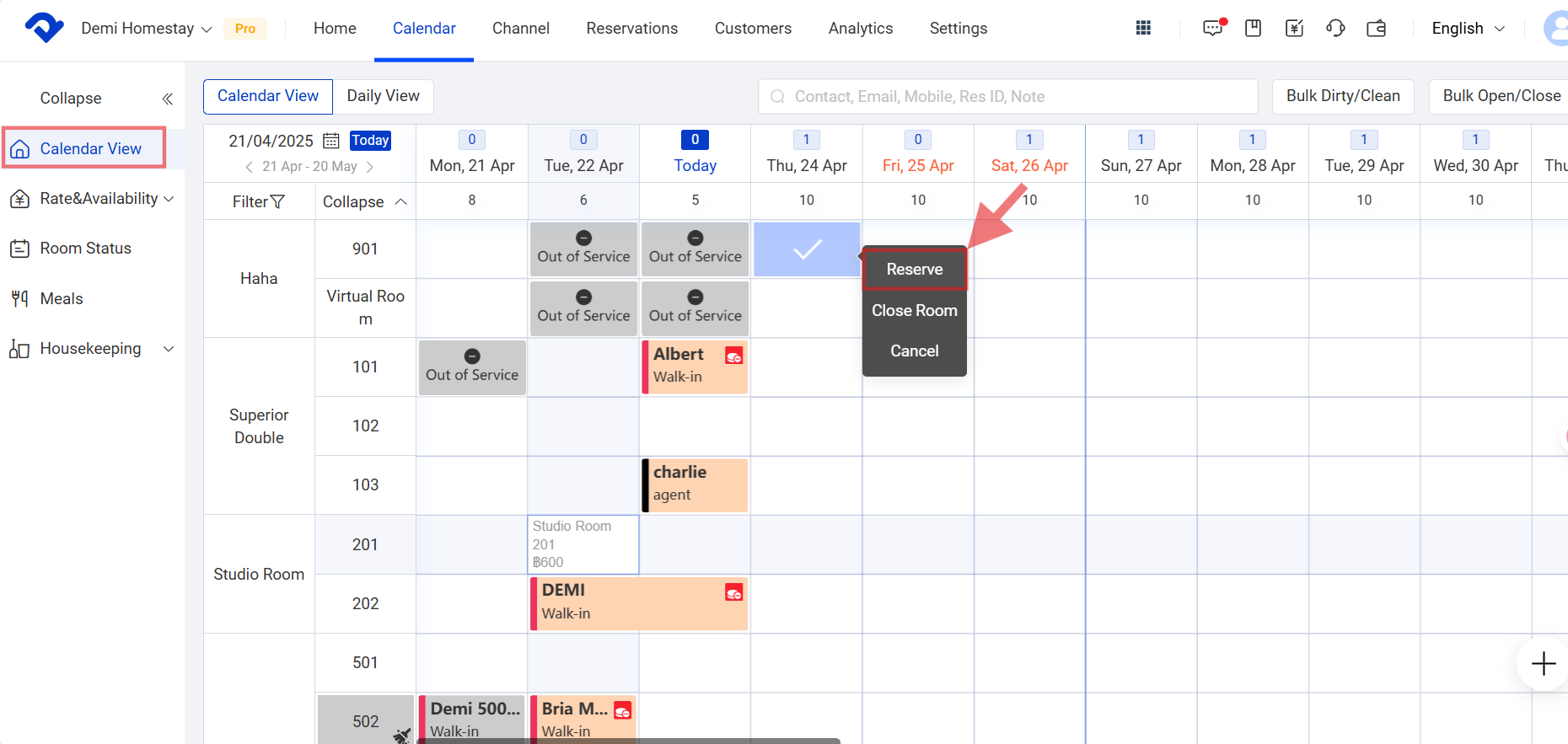Screen dimensions: 1568x744
Task: Select the checked cell for room 901
Action: pyautogui.click(x=807, y=249)
